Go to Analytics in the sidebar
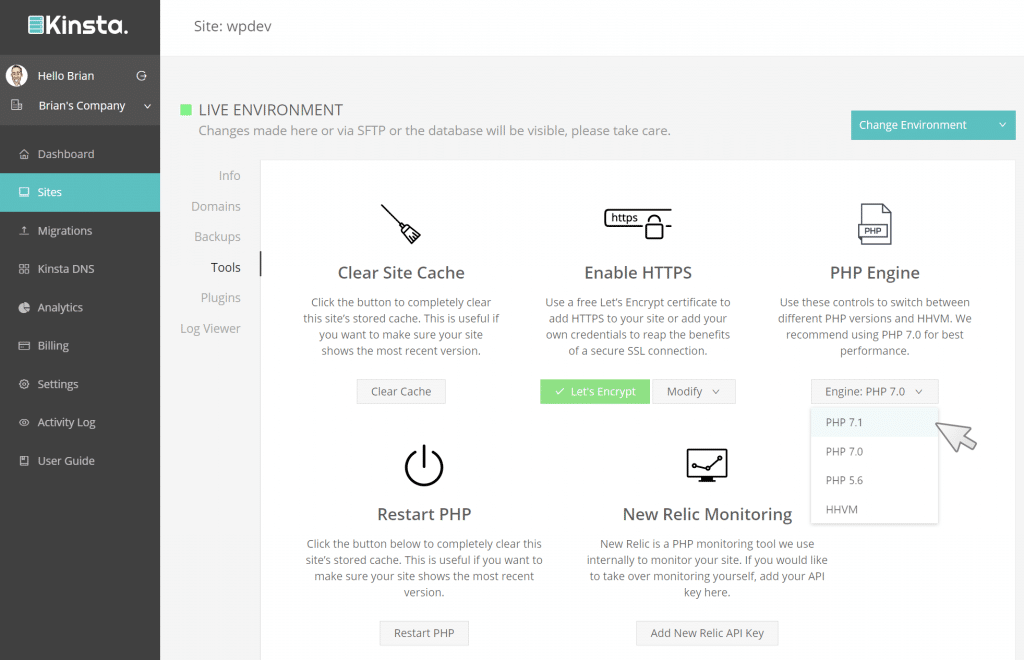Image resolution: width=1024 pixels, height=660 pixels. pyautogui.click(x=60, y=308)
